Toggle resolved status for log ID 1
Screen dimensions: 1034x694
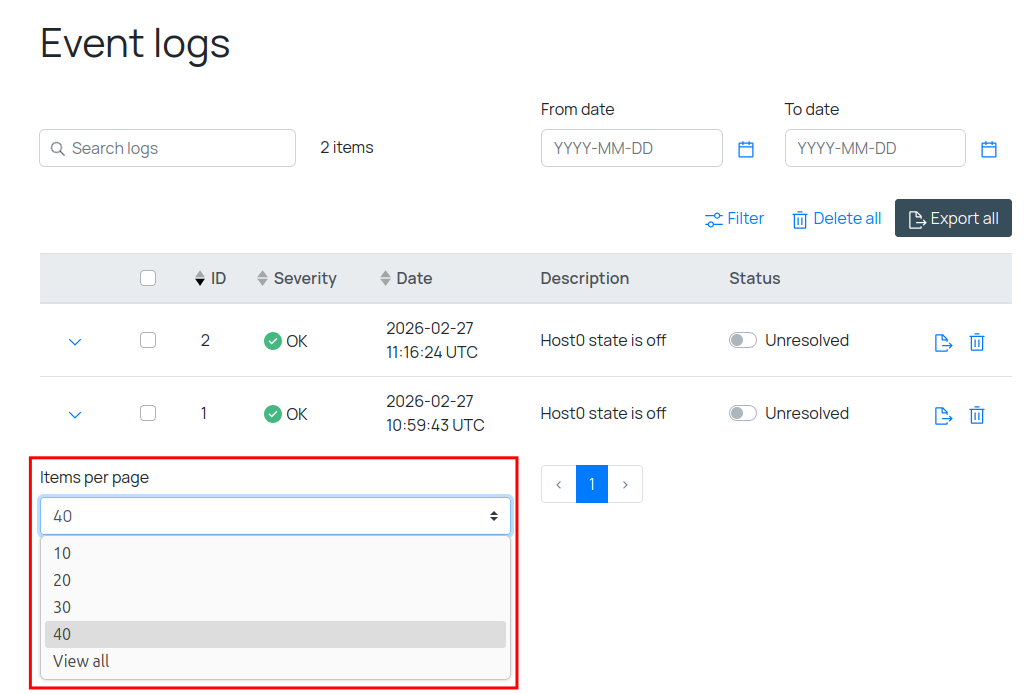coord(743,413)
